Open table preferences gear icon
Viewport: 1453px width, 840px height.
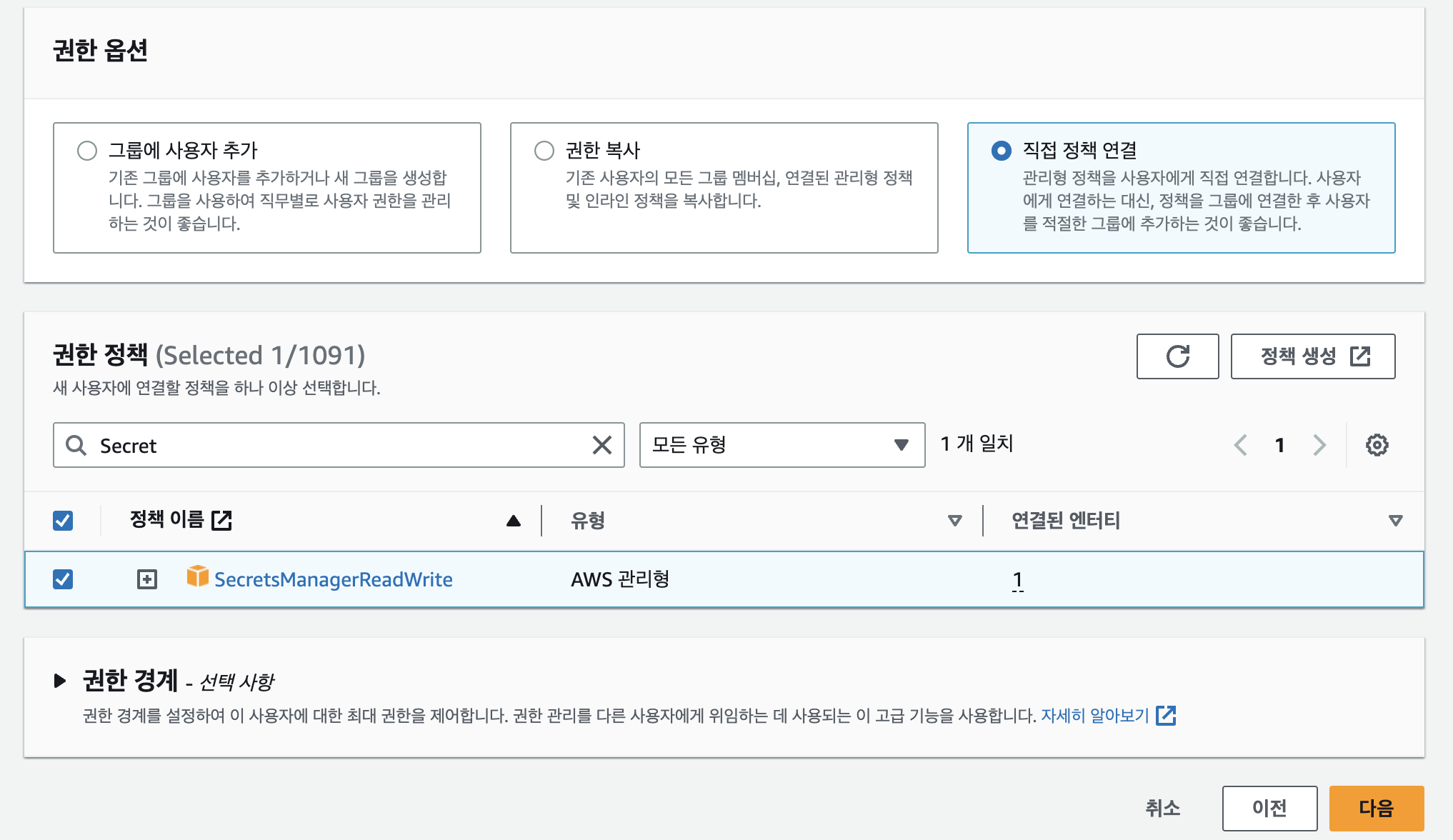tap(1377, 445)
